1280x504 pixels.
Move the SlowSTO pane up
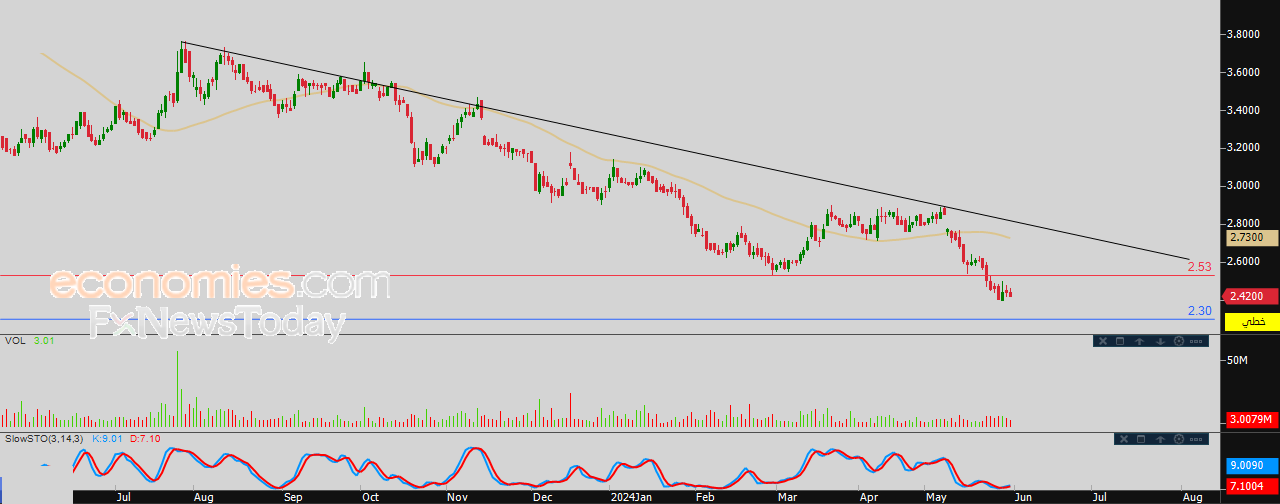click(1160, 439)
